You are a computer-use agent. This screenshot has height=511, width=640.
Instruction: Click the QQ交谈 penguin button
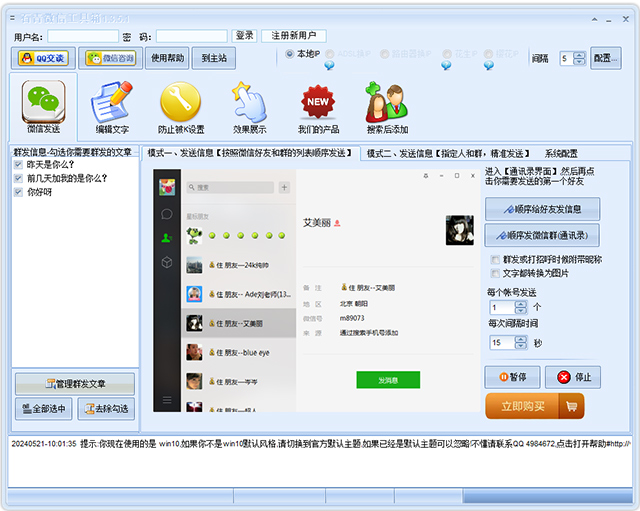(x=43, y=58)
